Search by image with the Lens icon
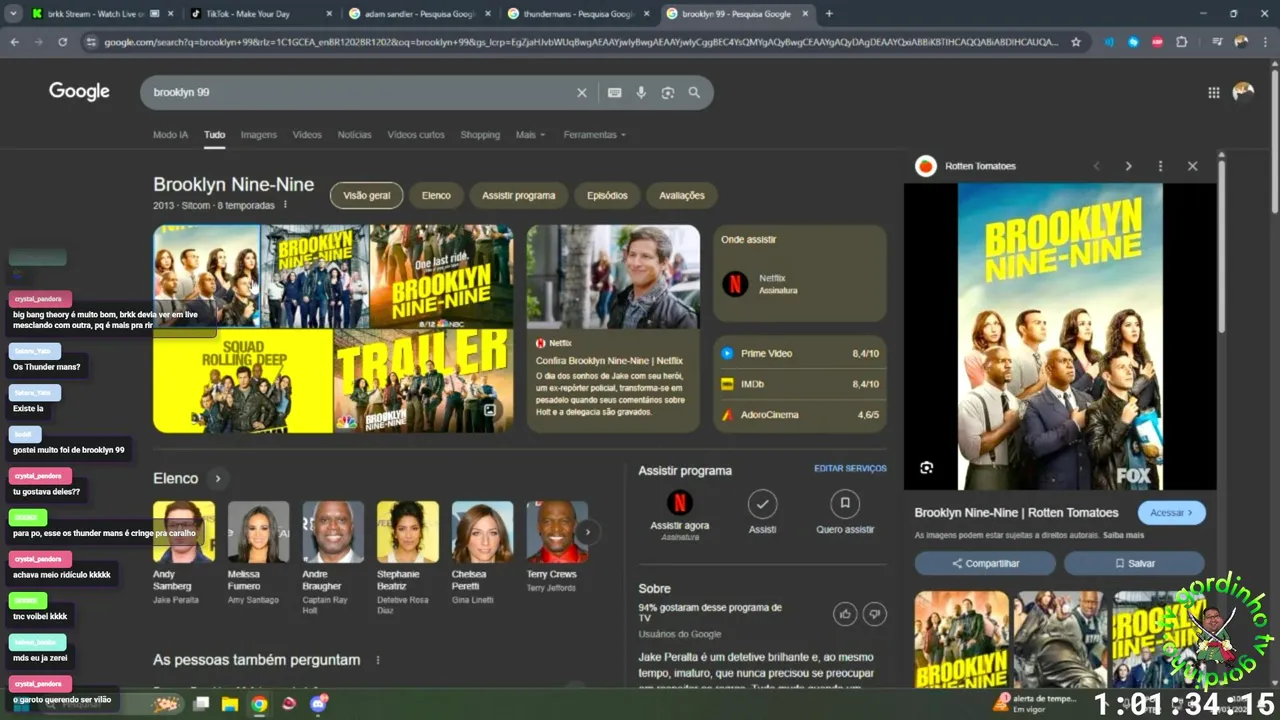1280x720 pixels. (668, 92)
